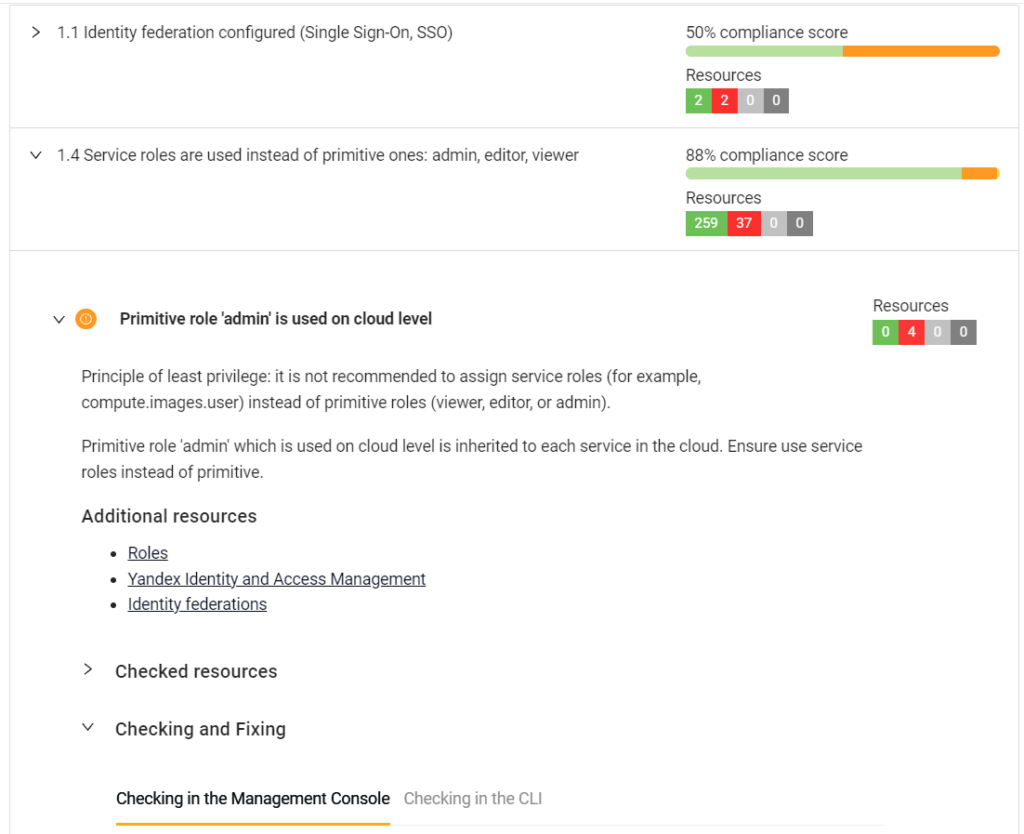Click the green 2 resources badge for SSO
The height and width of the screenshot is (834, 1024).
pyautogui.click(x=698, y=100)
